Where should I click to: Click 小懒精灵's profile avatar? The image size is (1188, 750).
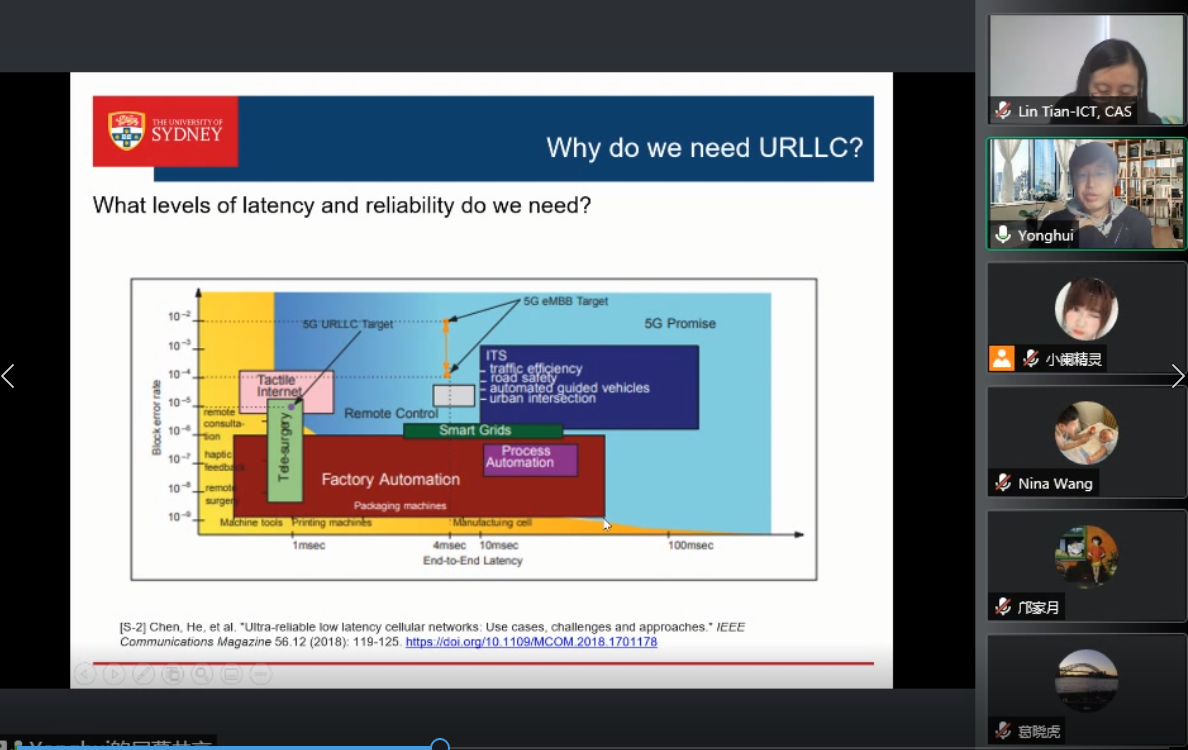click(1086, 309)
